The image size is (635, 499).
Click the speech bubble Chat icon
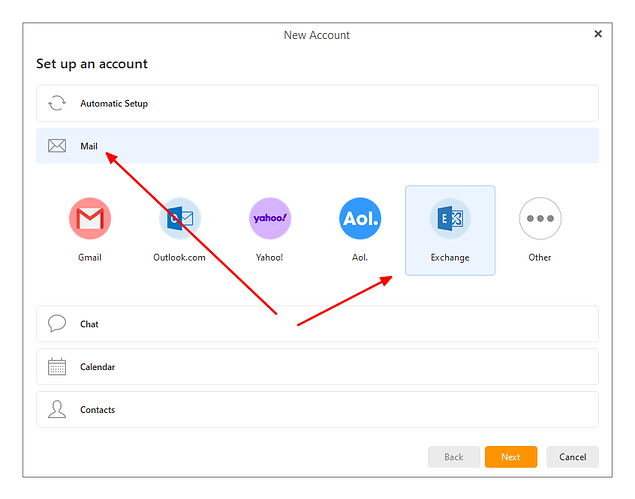57,324
